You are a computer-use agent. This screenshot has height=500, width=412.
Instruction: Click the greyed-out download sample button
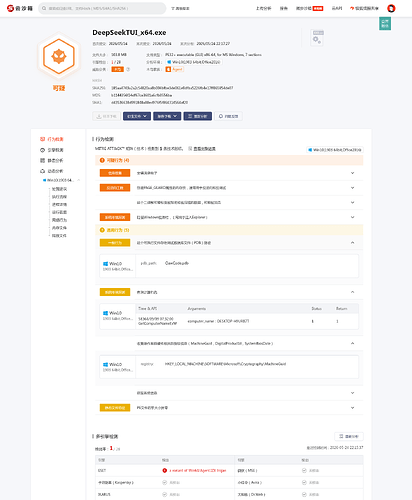pyautogui.click(x=106, y=116)
